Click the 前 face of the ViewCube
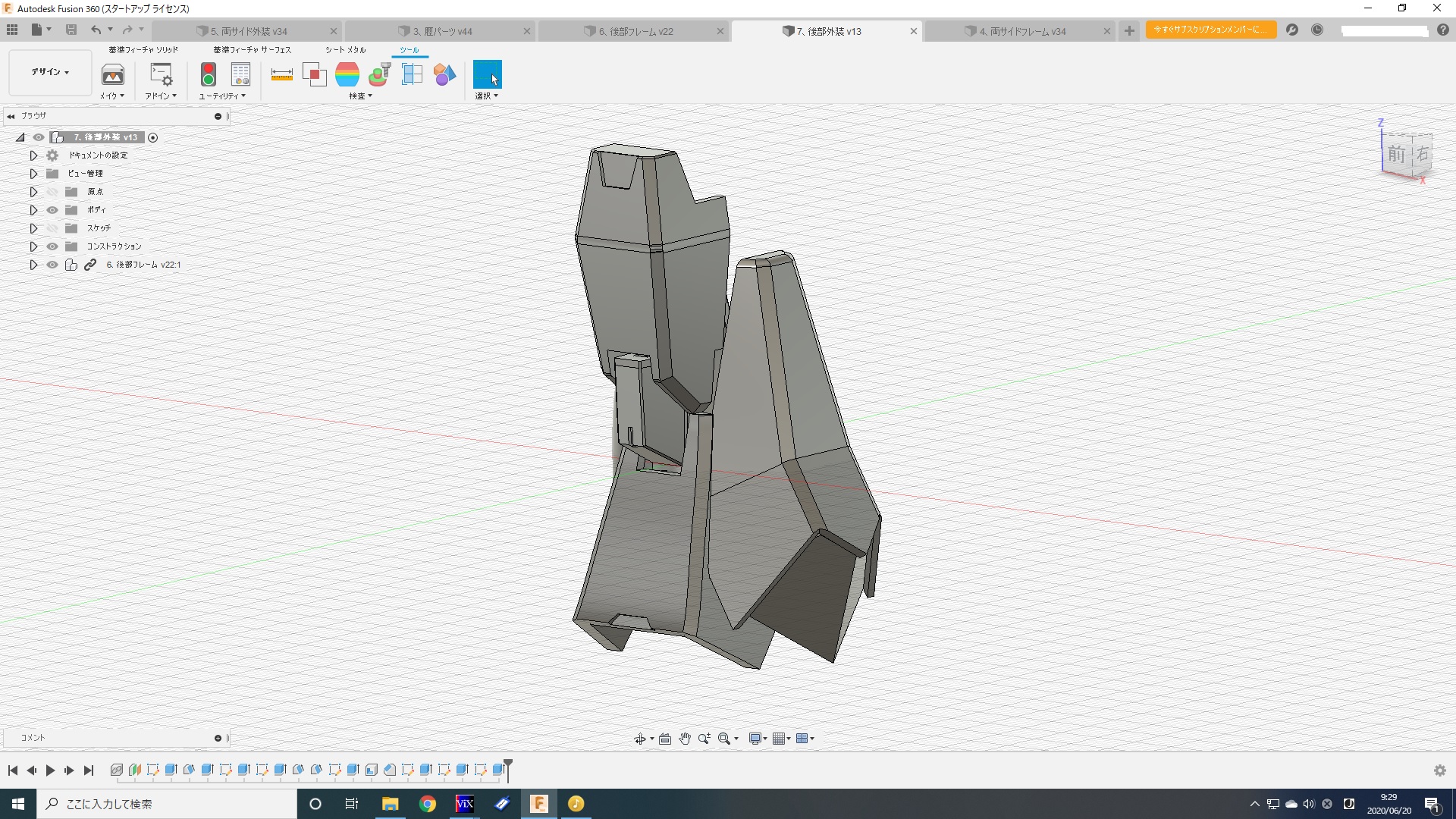Image resolution: width=1456 pixels, height=819 pixels. click(x=1396, y=155)
